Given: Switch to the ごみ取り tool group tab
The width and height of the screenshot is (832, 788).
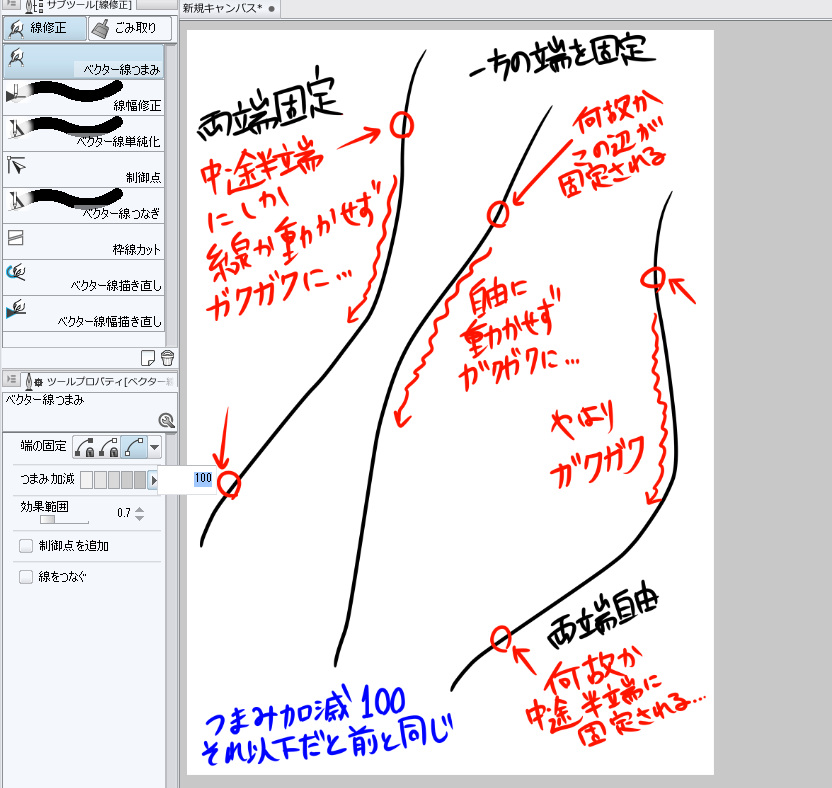Looking at the screenshot, I should coord(130,28).
